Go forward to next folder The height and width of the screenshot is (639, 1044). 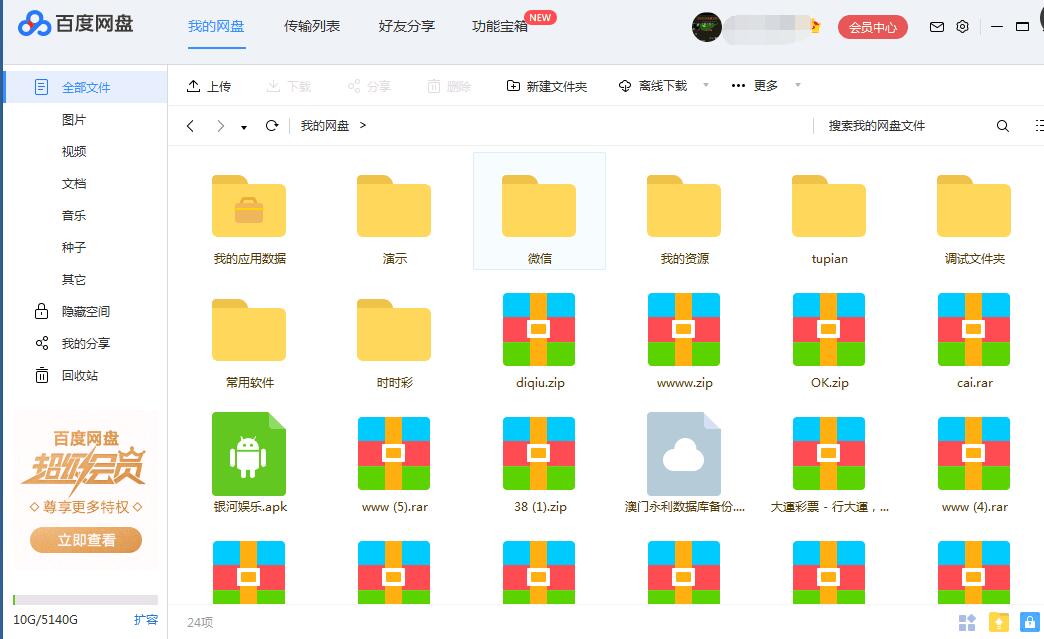point(220,126)
